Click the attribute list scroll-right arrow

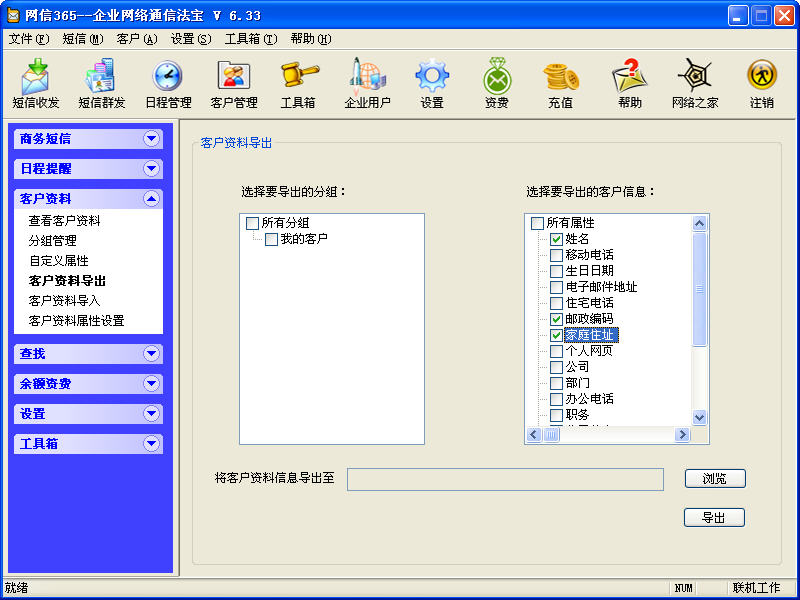(x=682, y=434)
